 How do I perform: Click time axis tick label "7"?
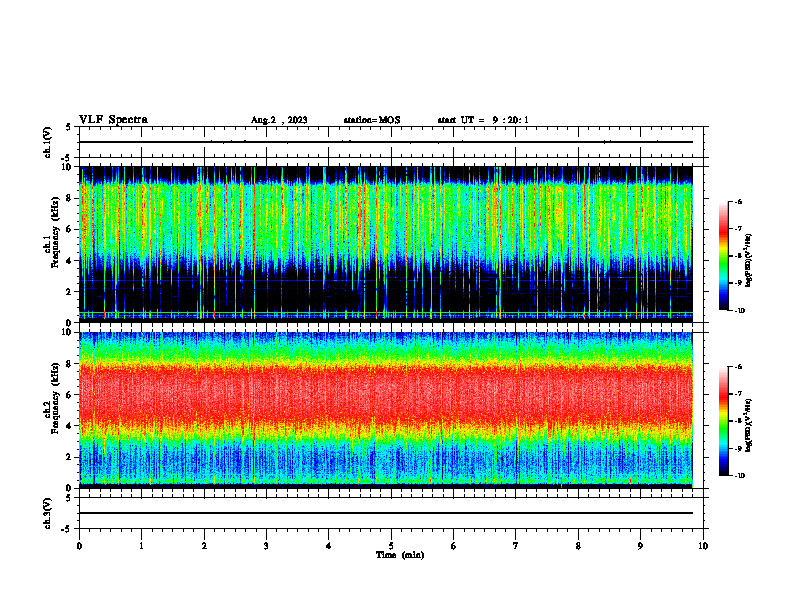pos(516,546)
